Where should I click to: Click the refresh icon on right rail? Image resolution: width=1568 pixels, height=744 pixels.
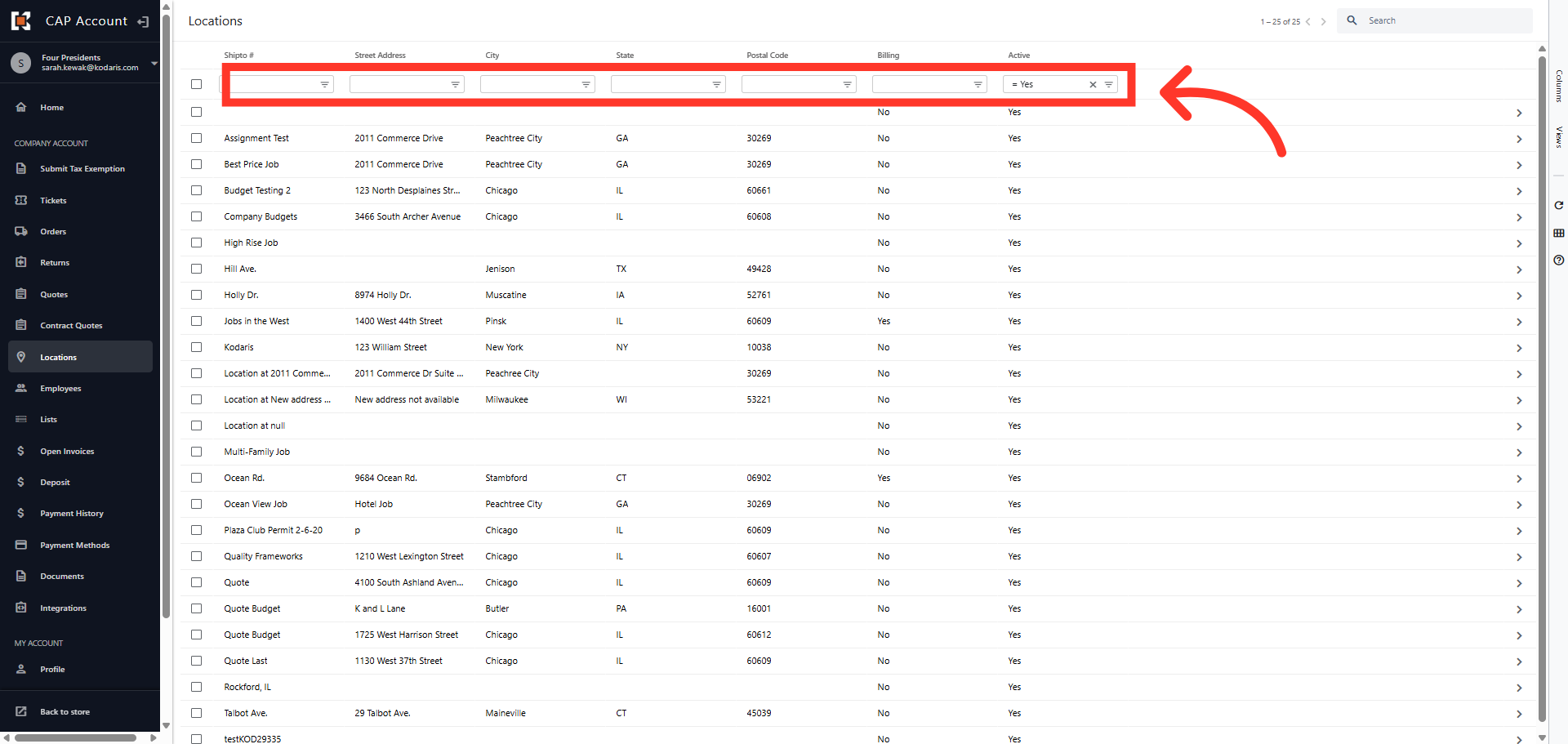point(1559,205)
